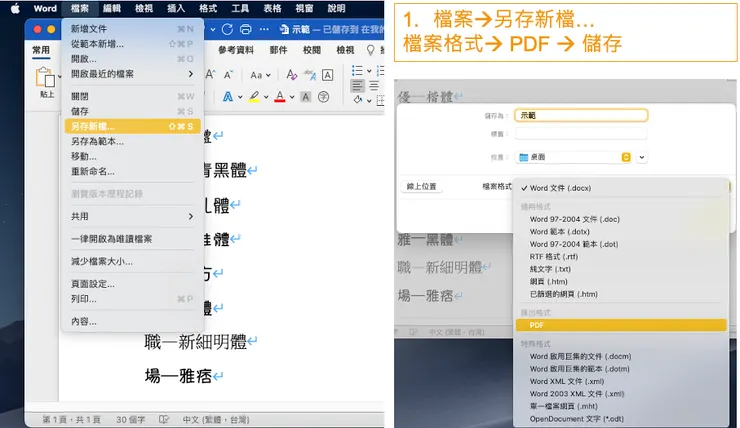Expand the save dialog with chevron button
This screenshot has height=428, width=740.
coord(642,157)
